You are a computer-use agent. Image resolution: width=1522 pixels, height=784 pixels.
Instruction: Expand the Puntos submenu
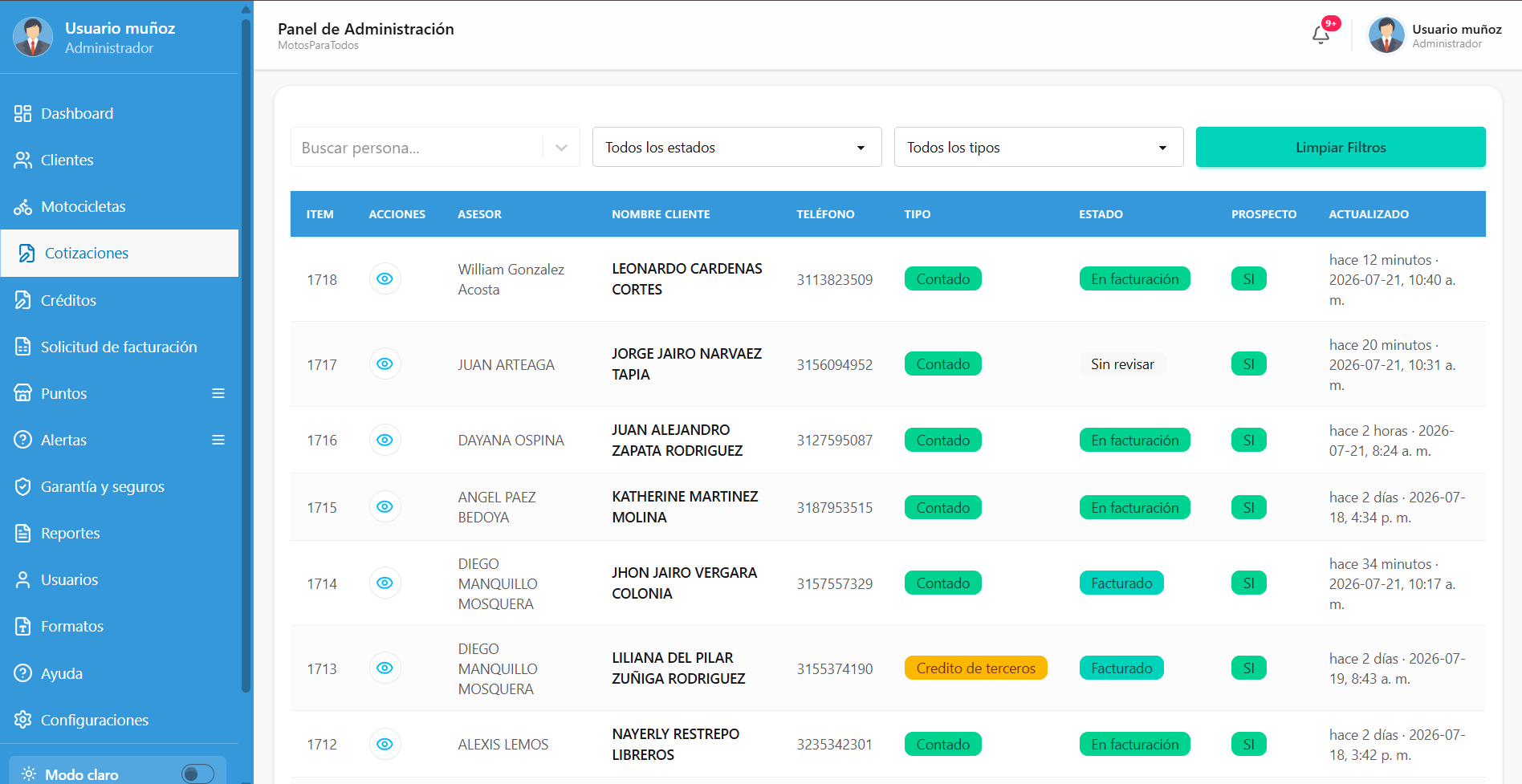218,393
